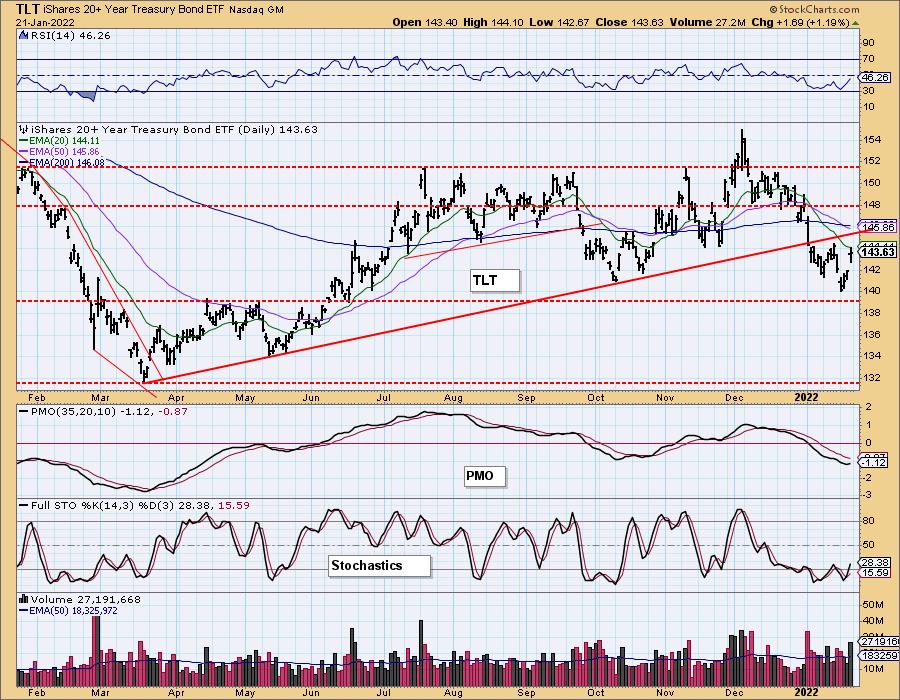Select the Open 143.40 value
The width and height of the screenshot is (900, 700).
[425, 22]
